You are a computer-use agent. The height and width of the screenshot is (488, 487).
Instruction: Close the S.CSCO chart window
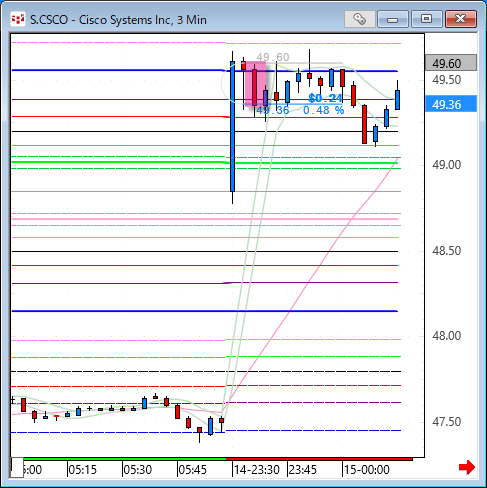(x=461, y=19)
